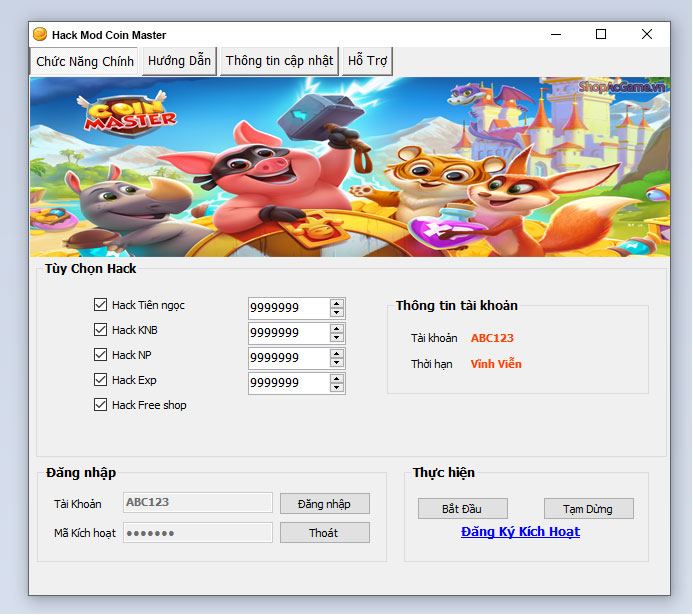The width and height of the screenshot is (693, 616).
Task: Minimize the Hack Mod Coin Master window
Action: [x=556, y=34]
